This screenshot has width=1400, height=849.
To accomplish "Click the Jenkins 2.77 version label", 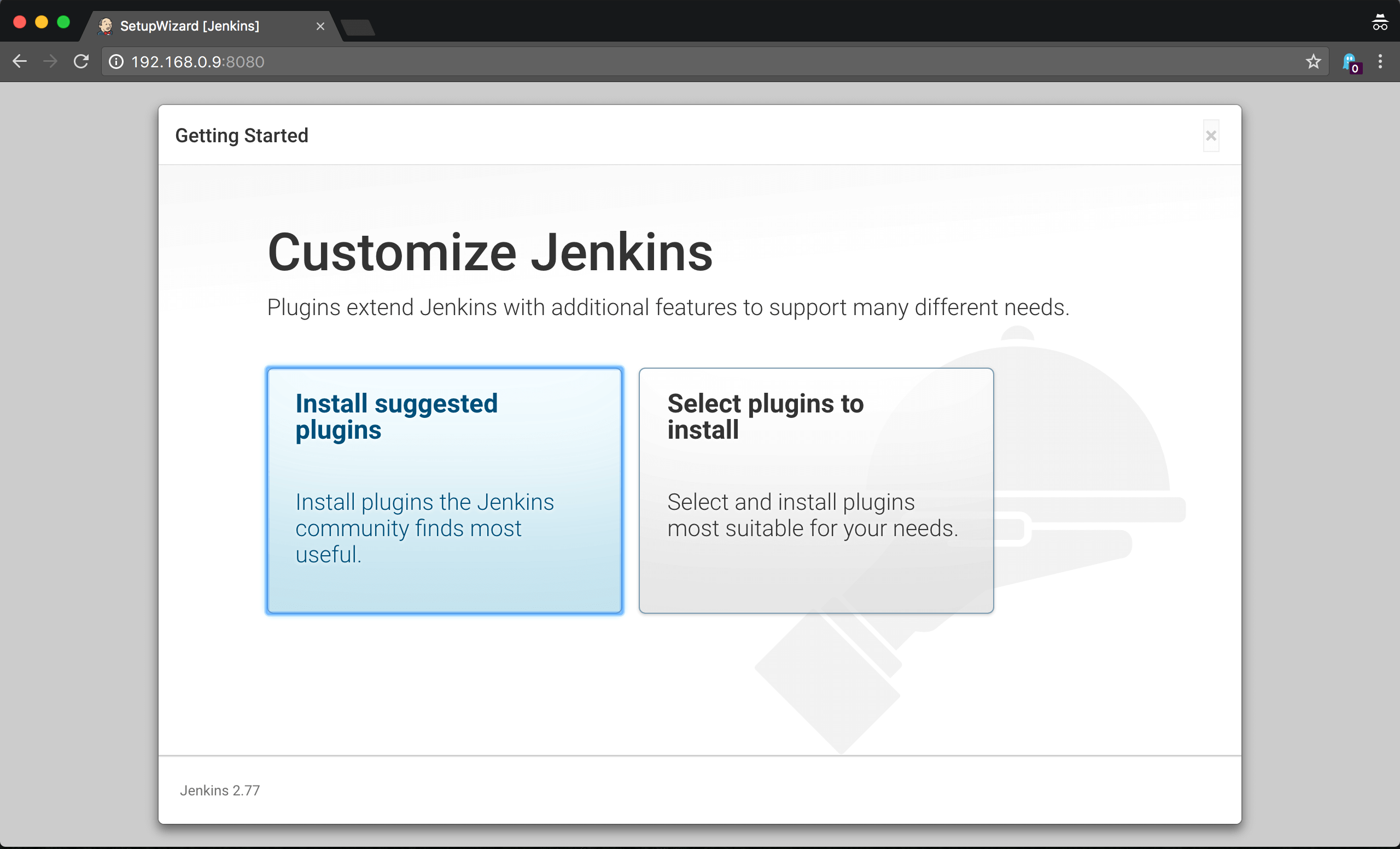I will click(x=220, y=790).
